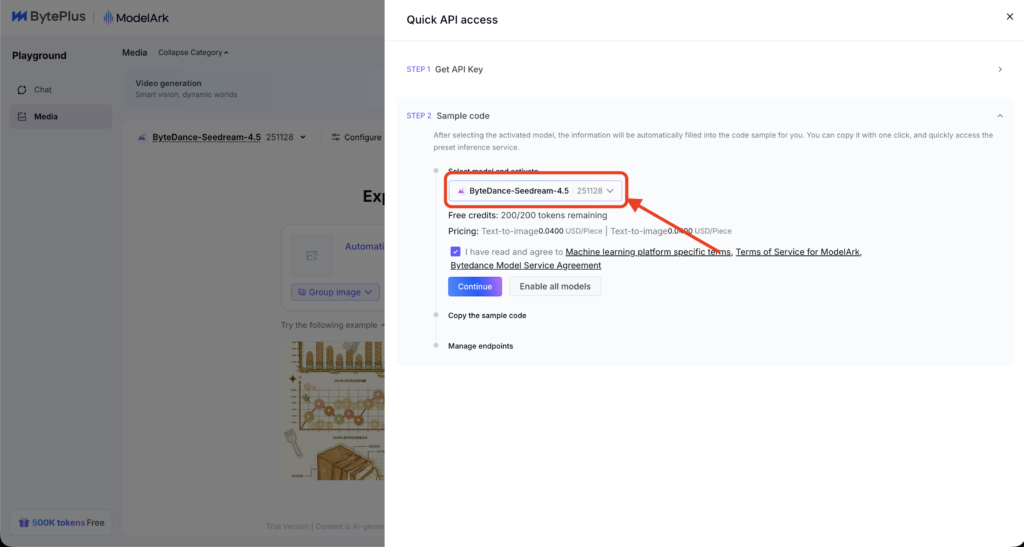
Task: Click the image upload placeholder icon
Action: pos(312,256)
